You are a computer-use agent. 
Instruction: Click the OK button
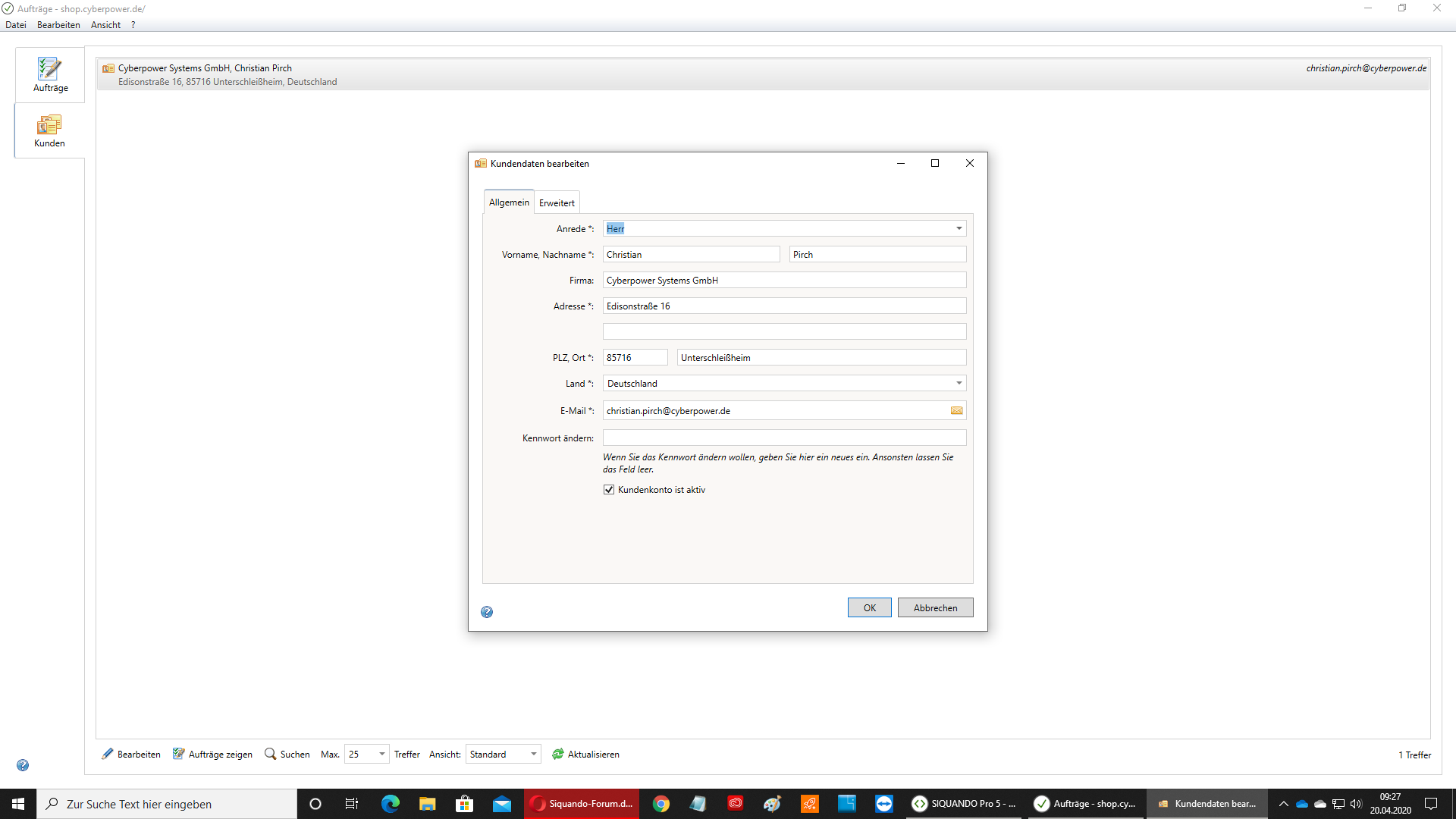[869, 607]
